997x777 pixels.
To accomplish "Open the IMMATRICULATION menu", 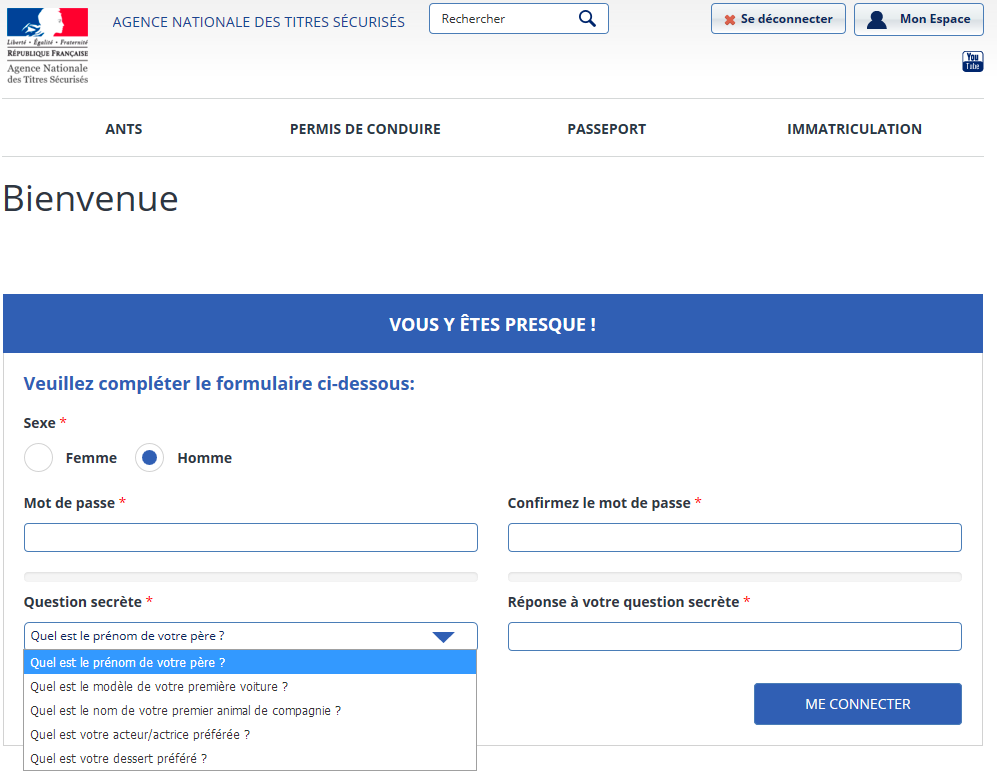I will pyautogui.click(x=854, y=129).
